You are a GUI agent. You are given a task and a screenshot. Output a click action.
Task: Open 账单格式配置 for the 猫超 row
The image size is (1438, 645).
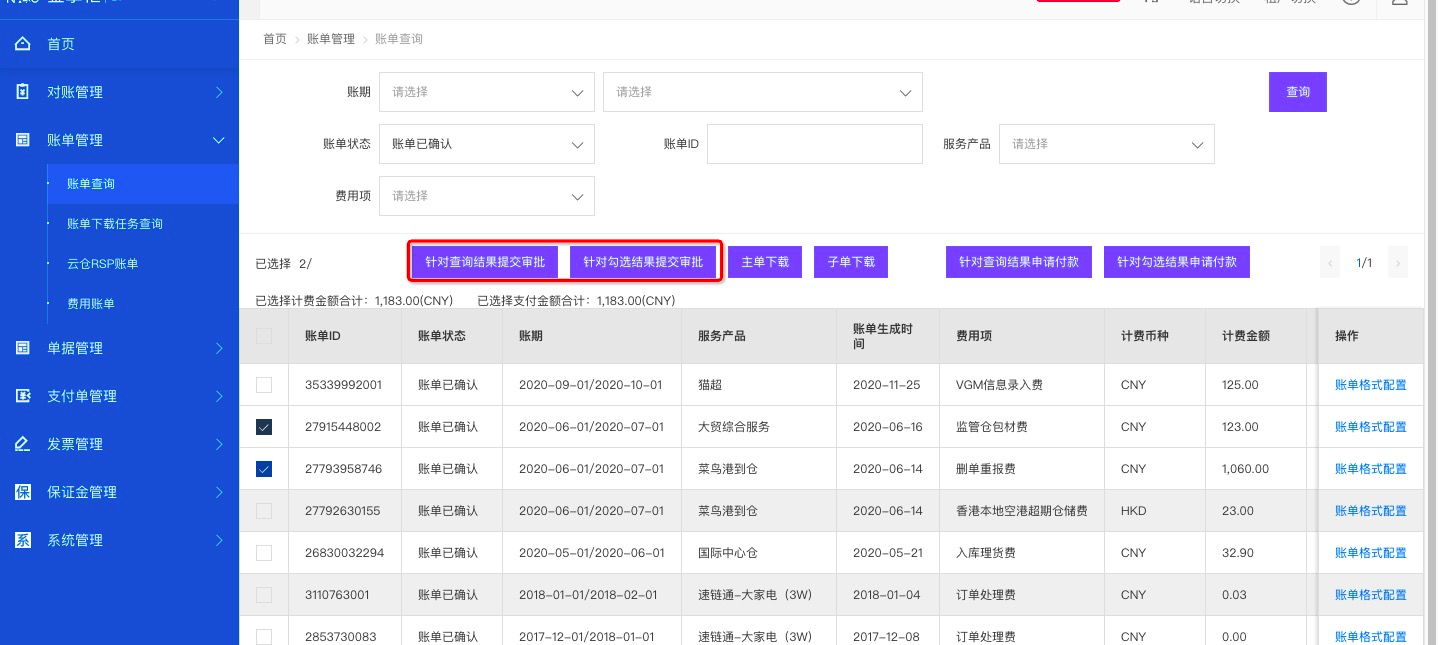(1371, 385)
